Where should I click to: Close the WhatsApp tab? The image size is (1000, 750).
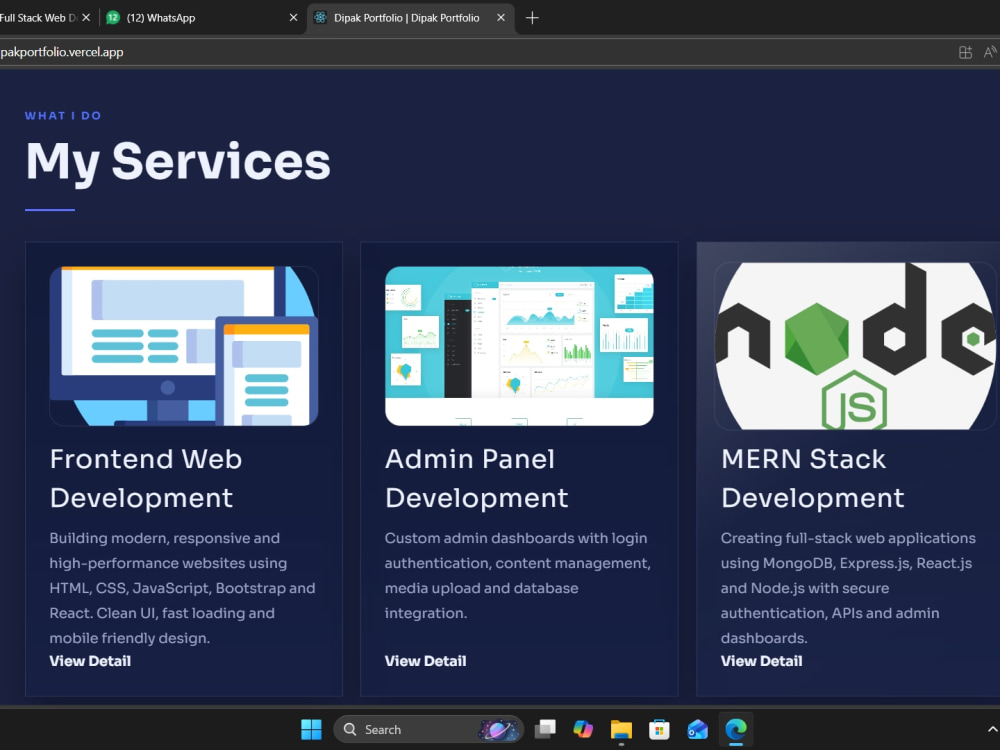[293, 18]
